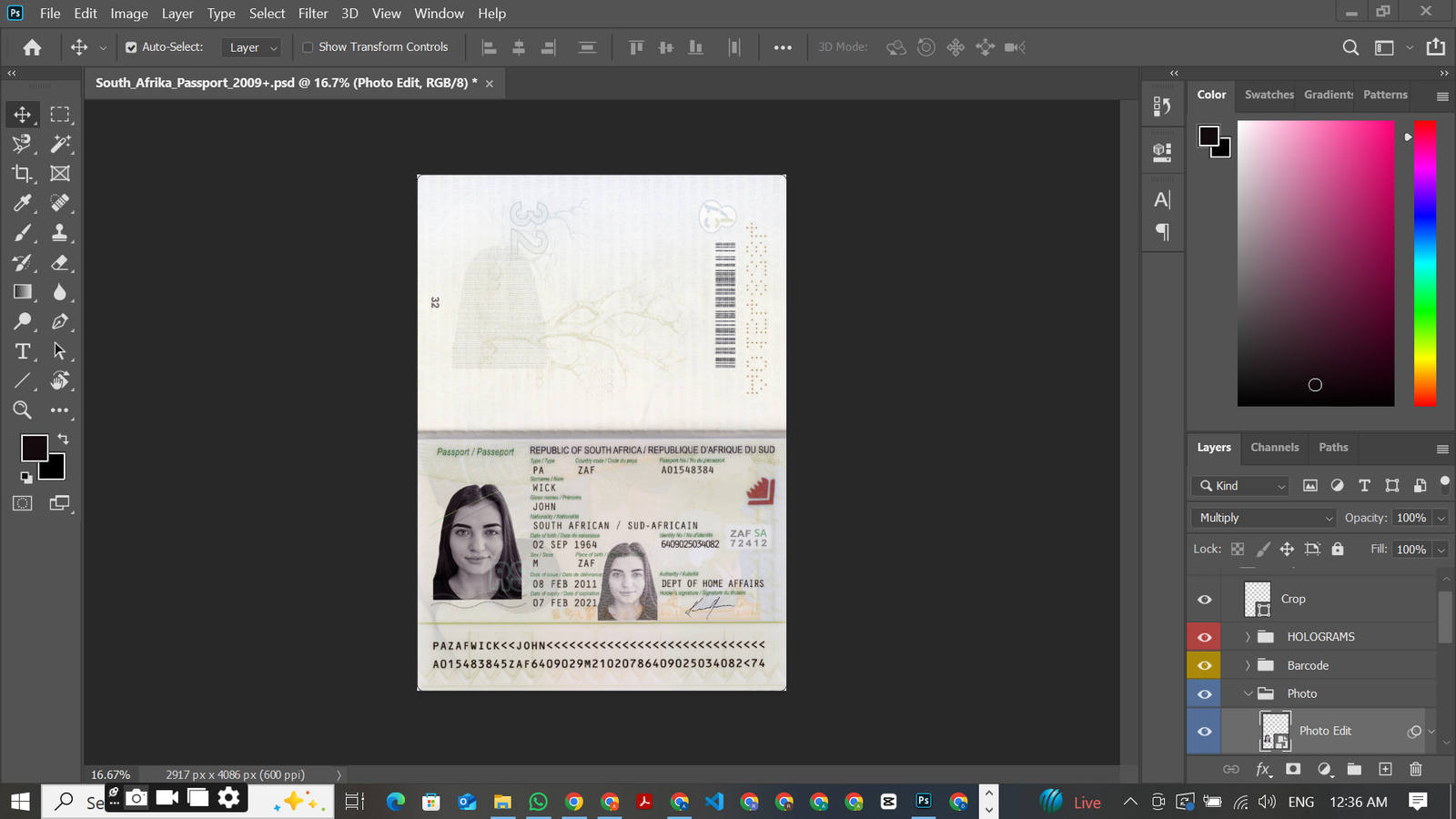1456x819 pixels.
Task: Hide the HOLOGRAMS layer group
Action: click(x=1204, y=637)
